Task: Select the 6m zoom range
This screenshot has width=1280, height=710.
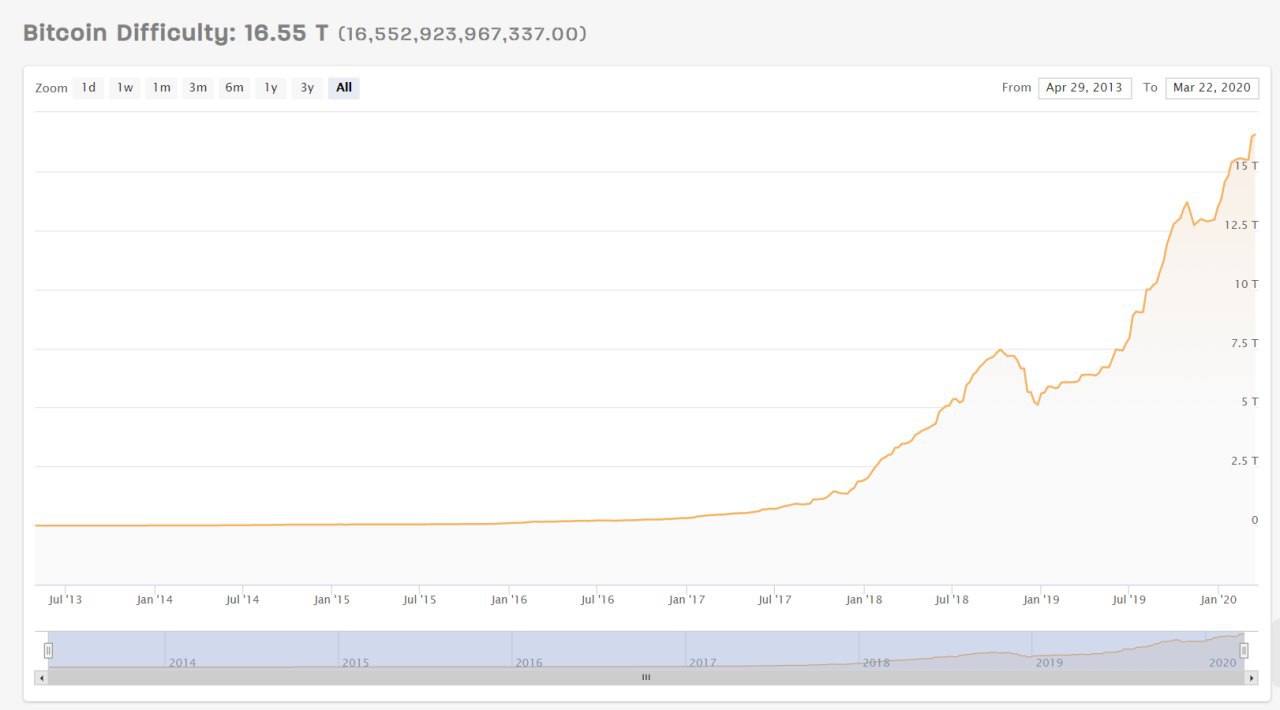Action: (x=234, y=88)
